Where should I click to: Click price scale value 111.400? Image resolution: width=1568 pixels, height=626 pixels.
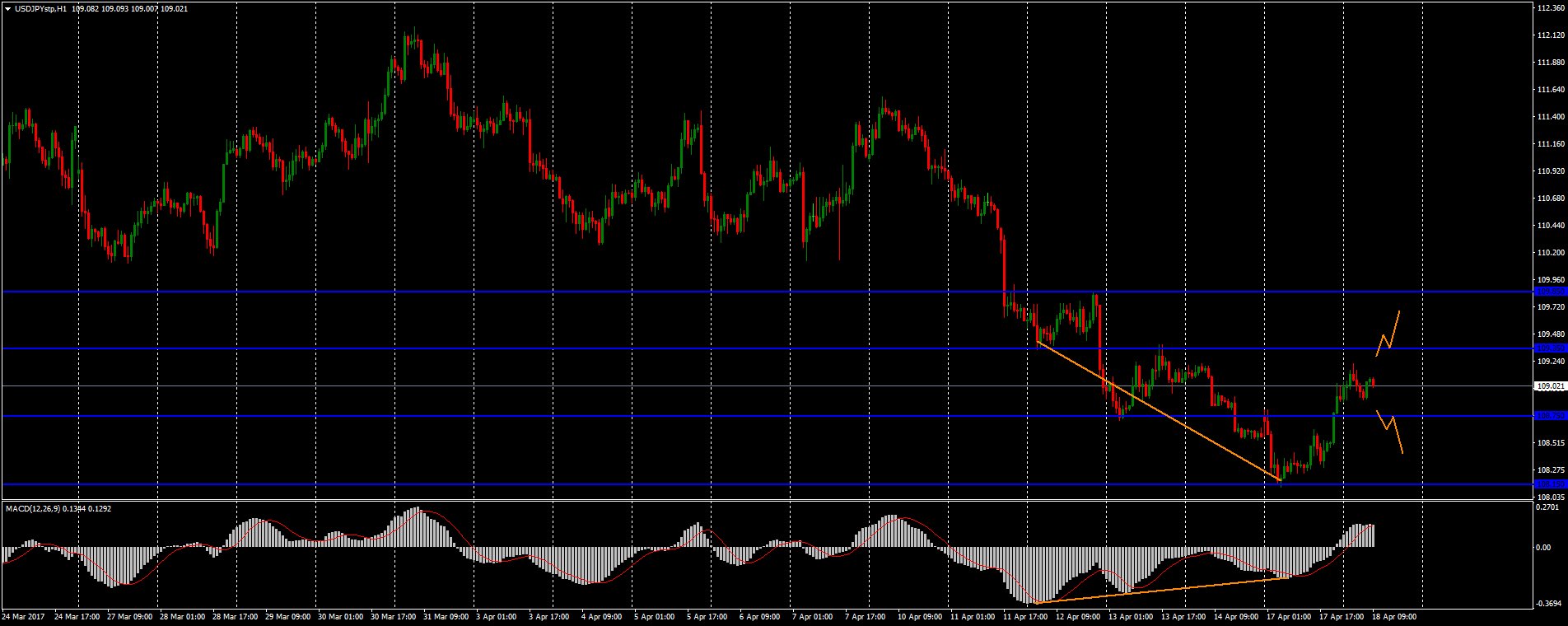(1551, 117)
